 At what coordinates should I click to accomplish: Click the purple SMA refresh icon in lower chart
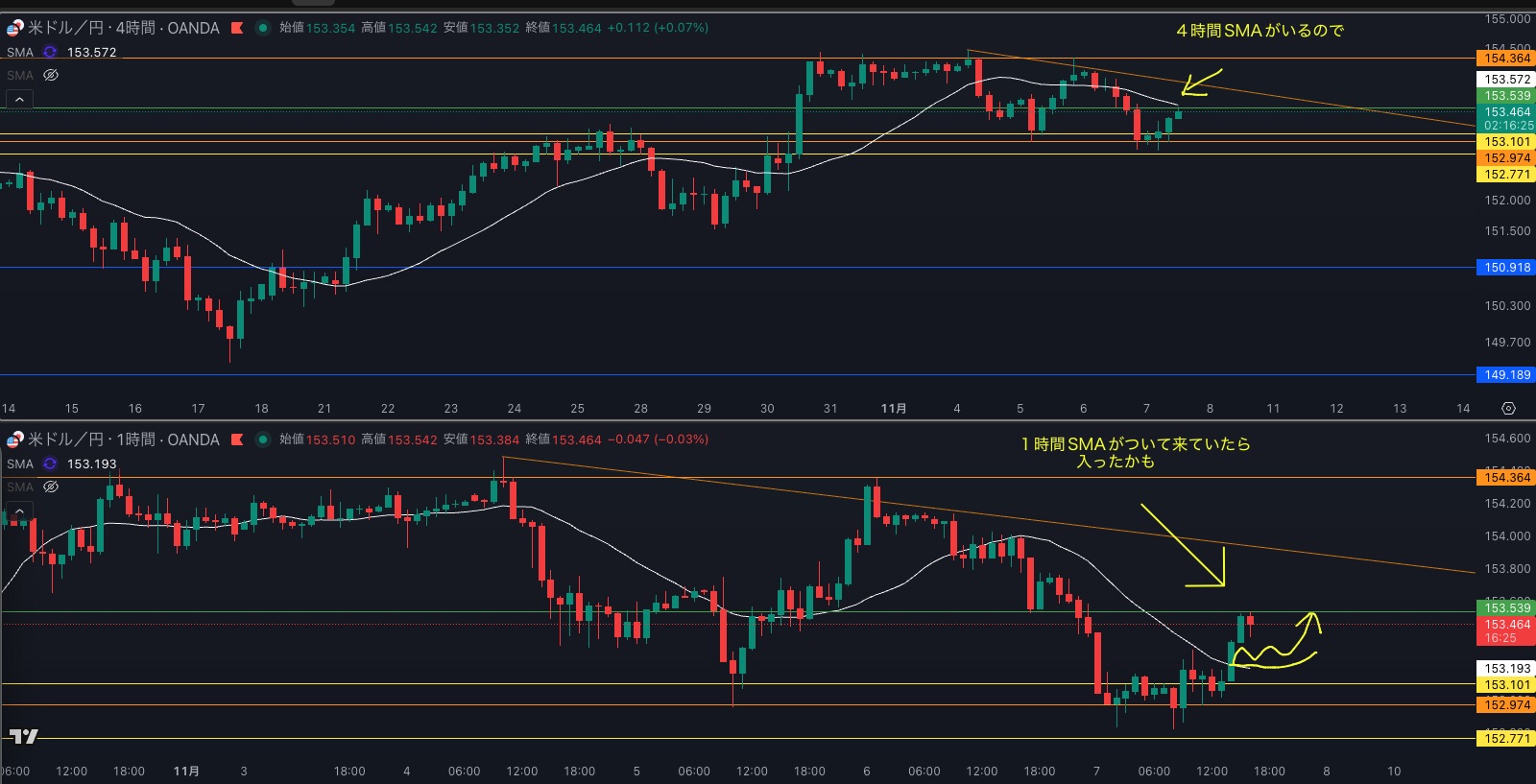point(50,463)
